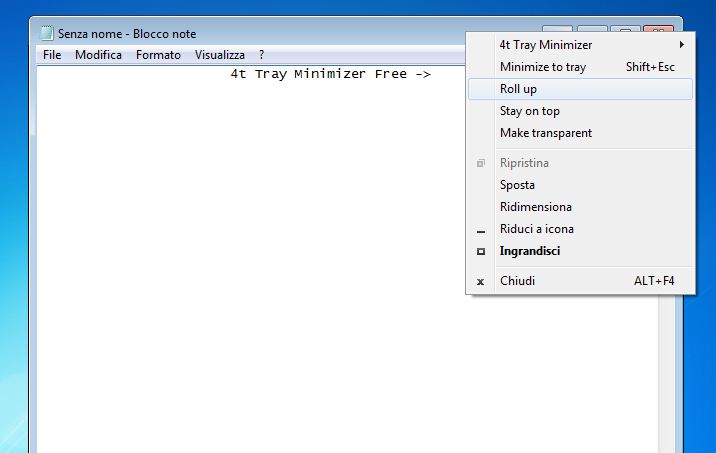Open the Modifica menu
The height and width of the screenshot is (453, 716).
click(x=98, y=55)
